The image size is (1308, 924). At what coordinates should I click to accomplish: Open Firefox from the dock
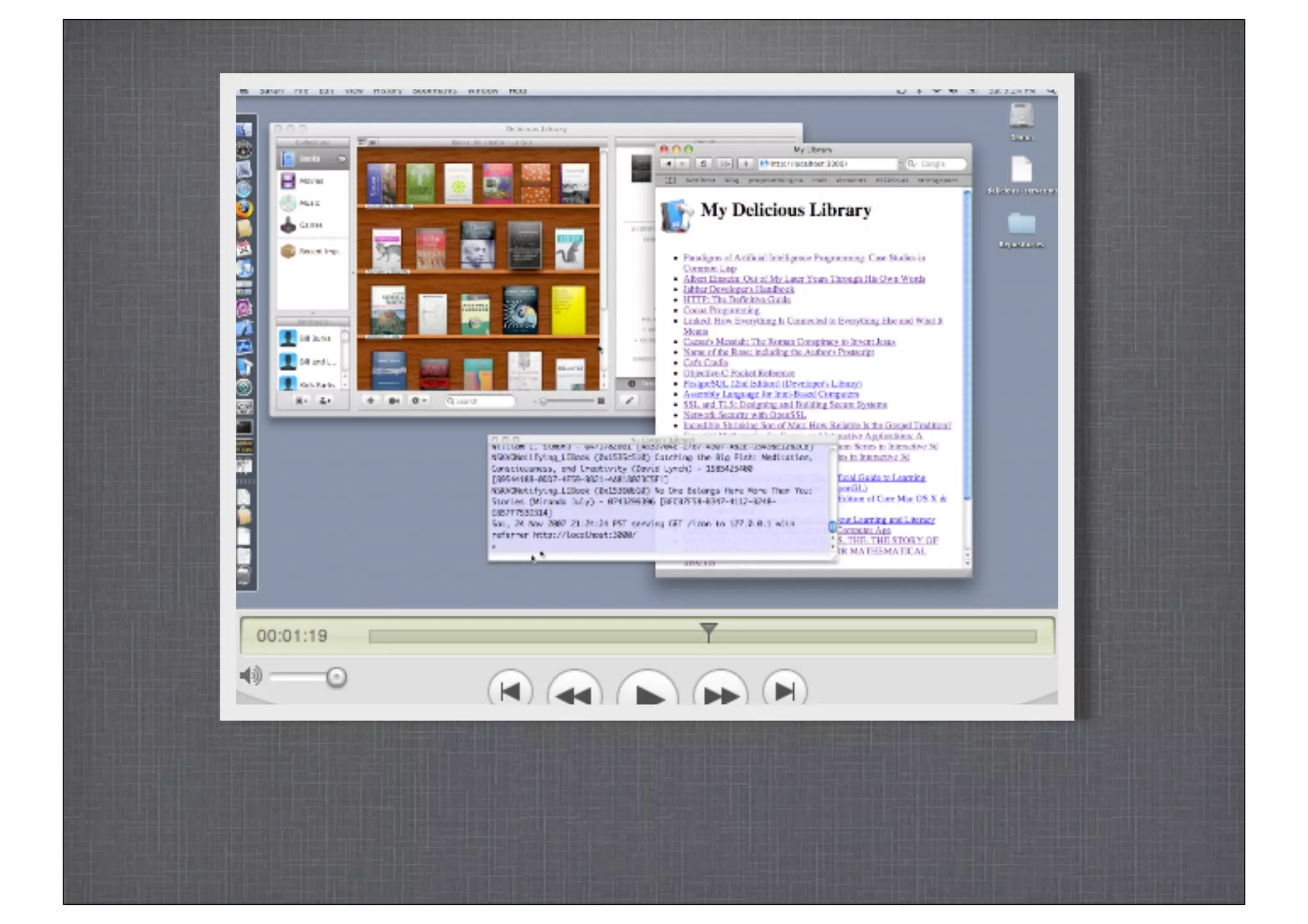[x=245, y=209]
